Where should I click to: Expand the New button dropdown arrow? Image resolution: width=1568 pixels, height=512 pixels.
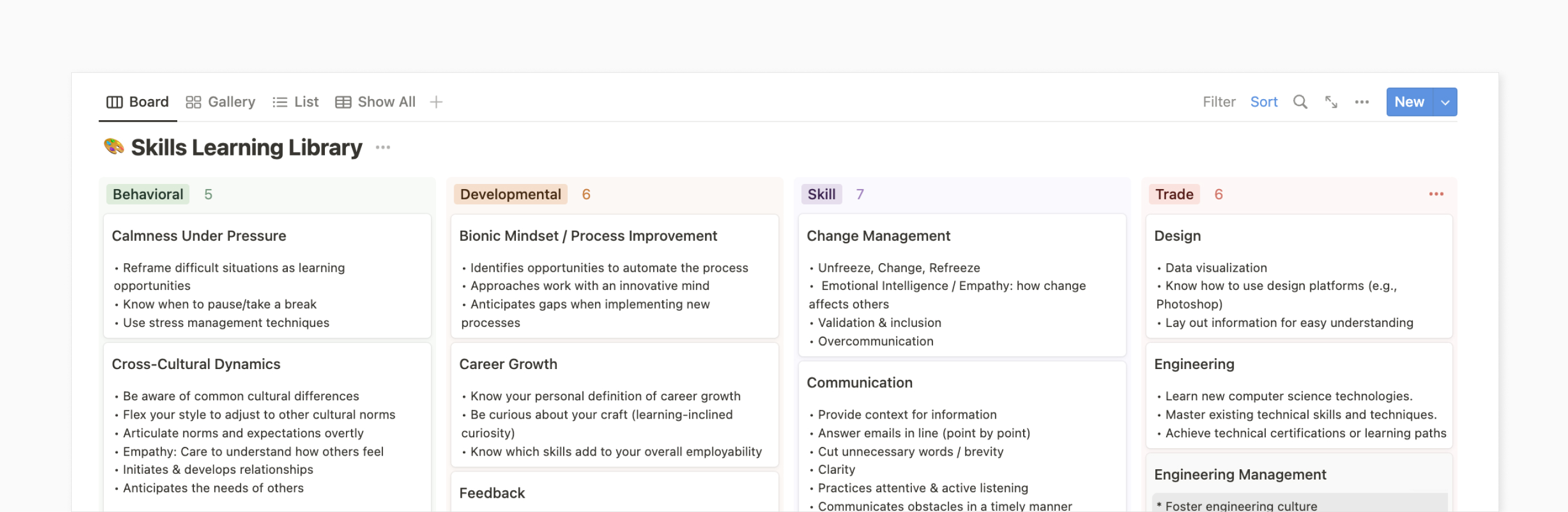coord(1444,102)
